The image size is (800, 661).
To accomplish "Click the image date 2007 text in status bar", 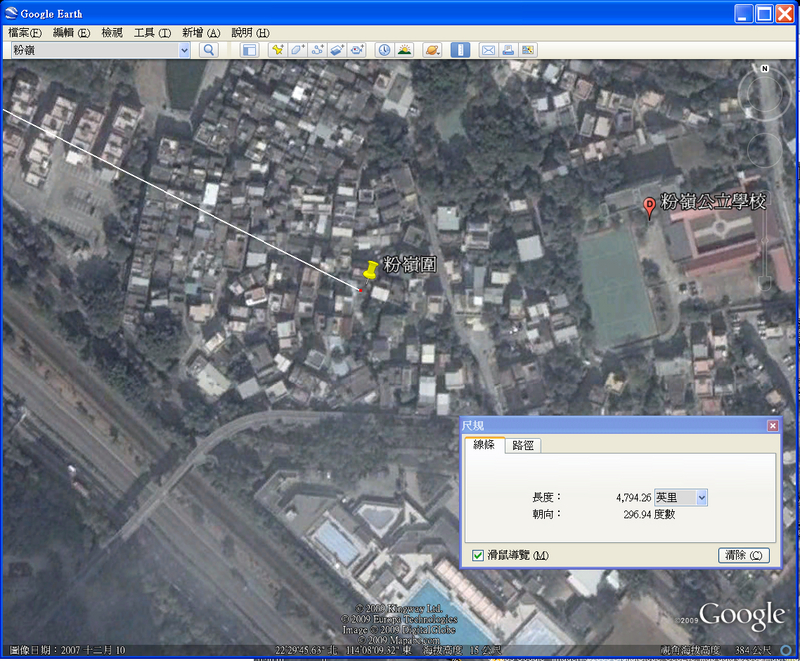I will click(67, 650).
